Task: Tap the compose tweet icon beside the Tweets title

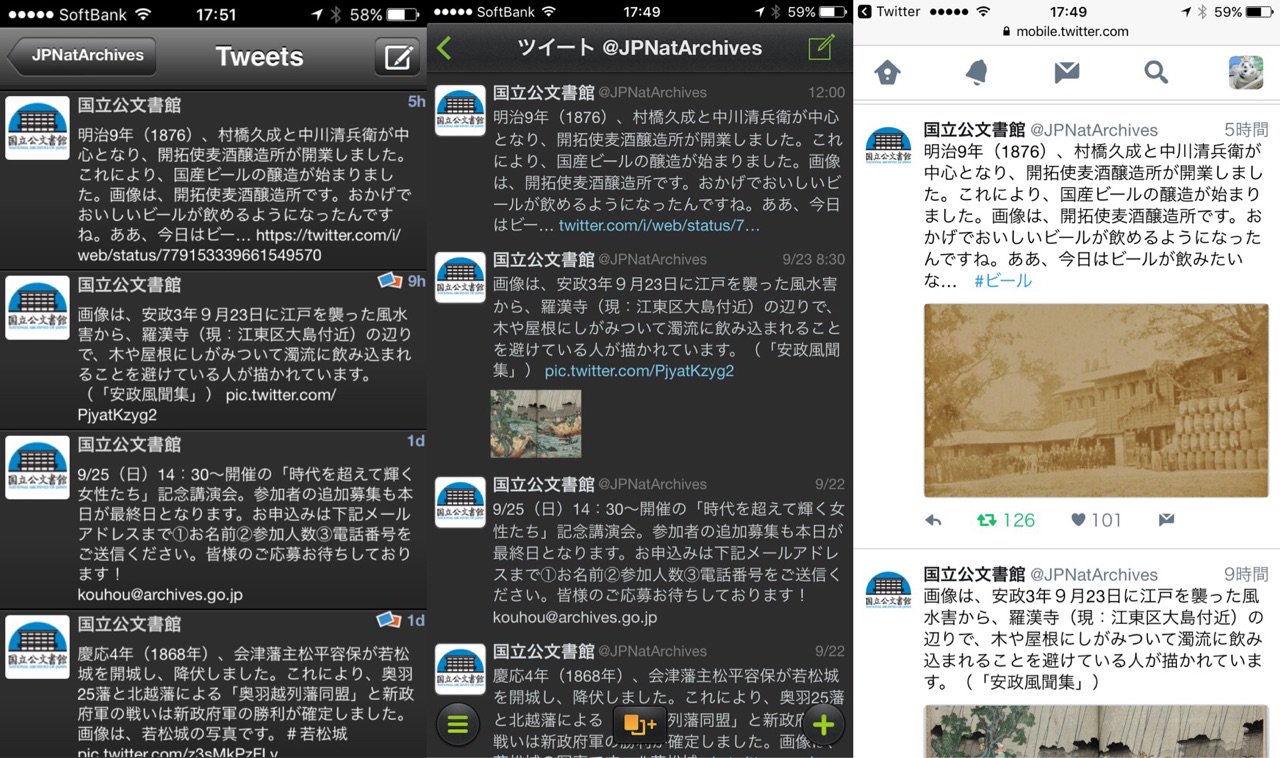Action: point(398,57)
